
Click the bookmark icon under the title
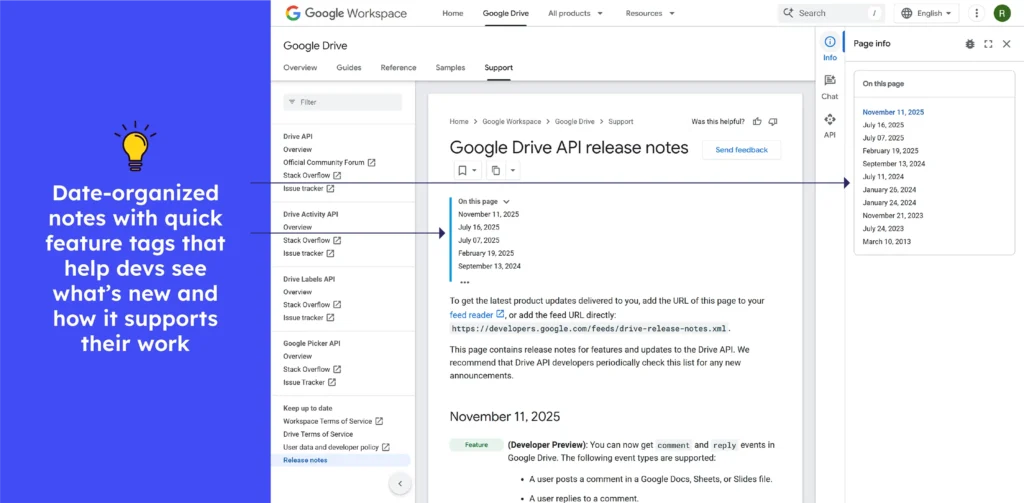point(462,170)
